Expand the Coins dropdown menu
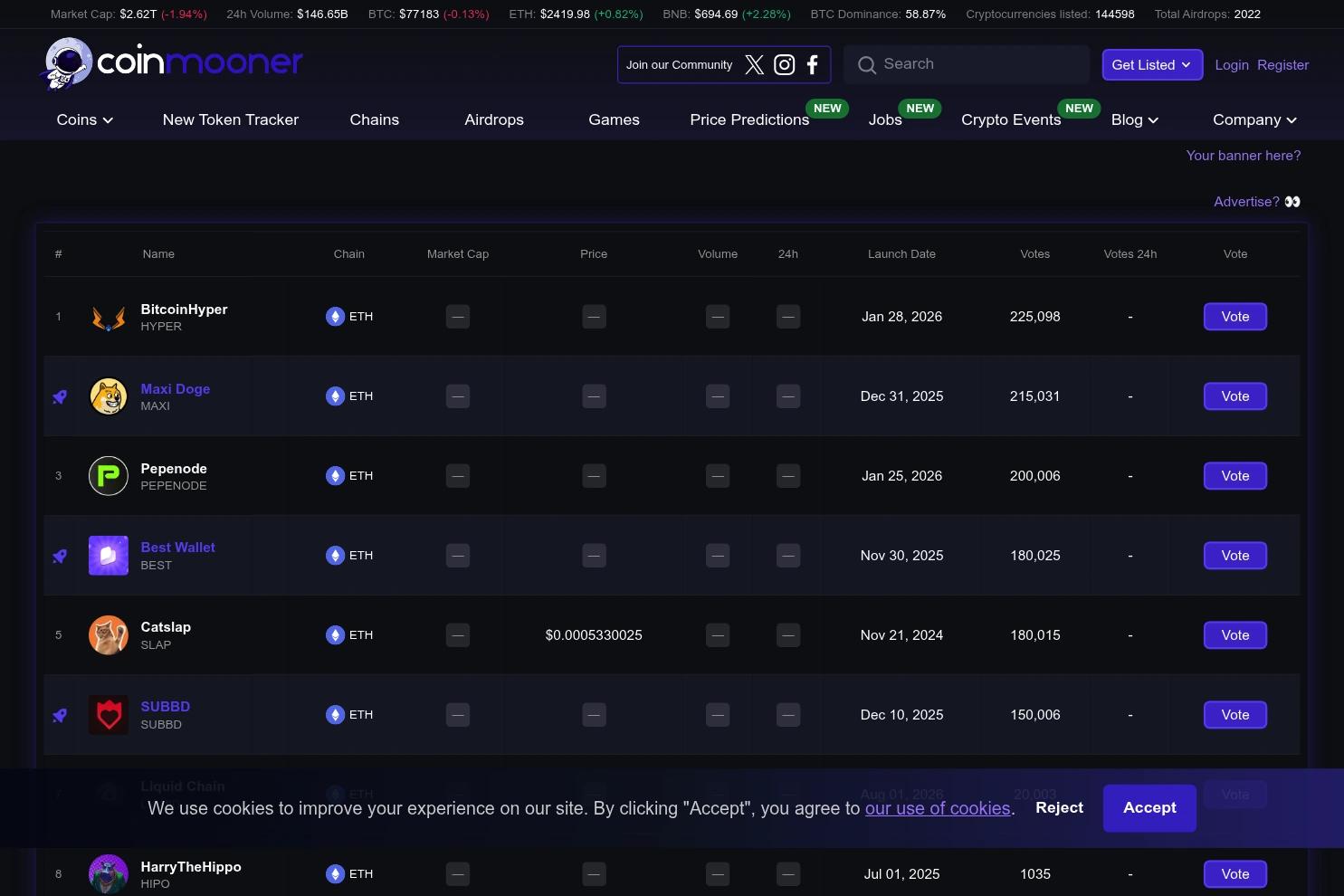This screenshot has height=896, width=1344. click(x=85, y=119)
